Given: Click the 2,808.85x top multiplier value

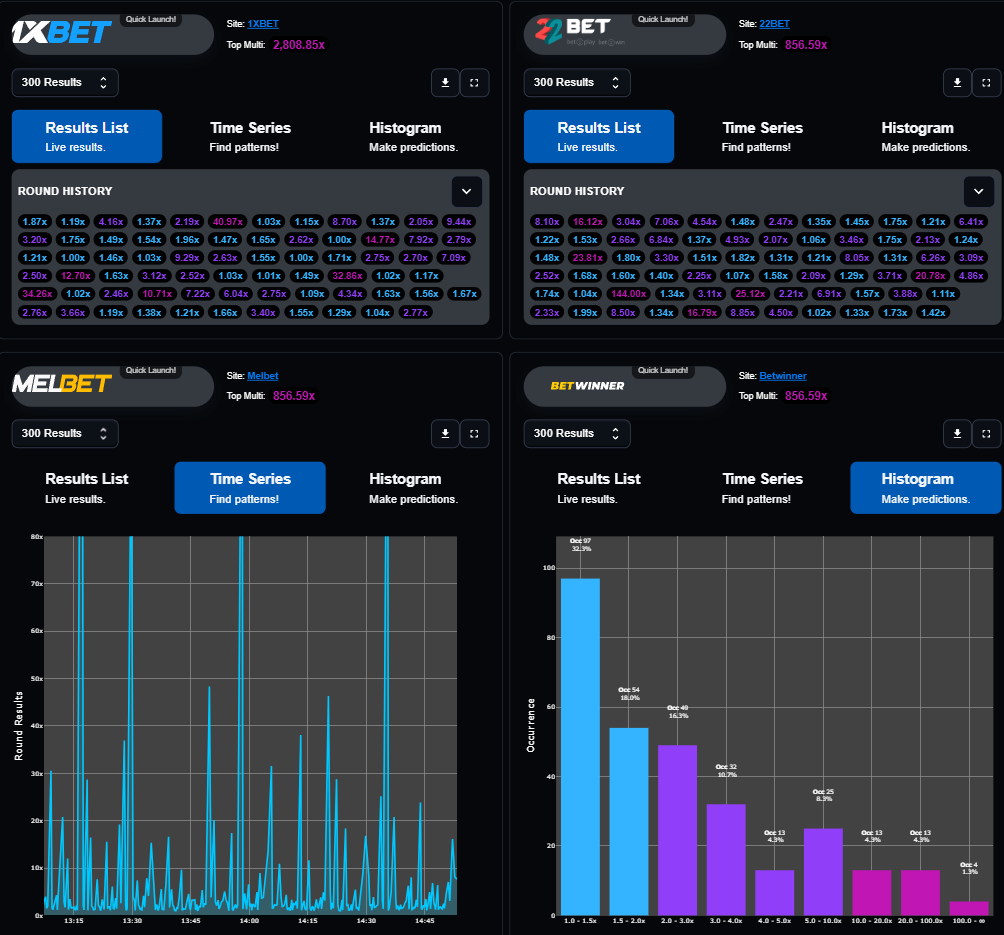Looking at the screenshot, I should pos(299,45).
